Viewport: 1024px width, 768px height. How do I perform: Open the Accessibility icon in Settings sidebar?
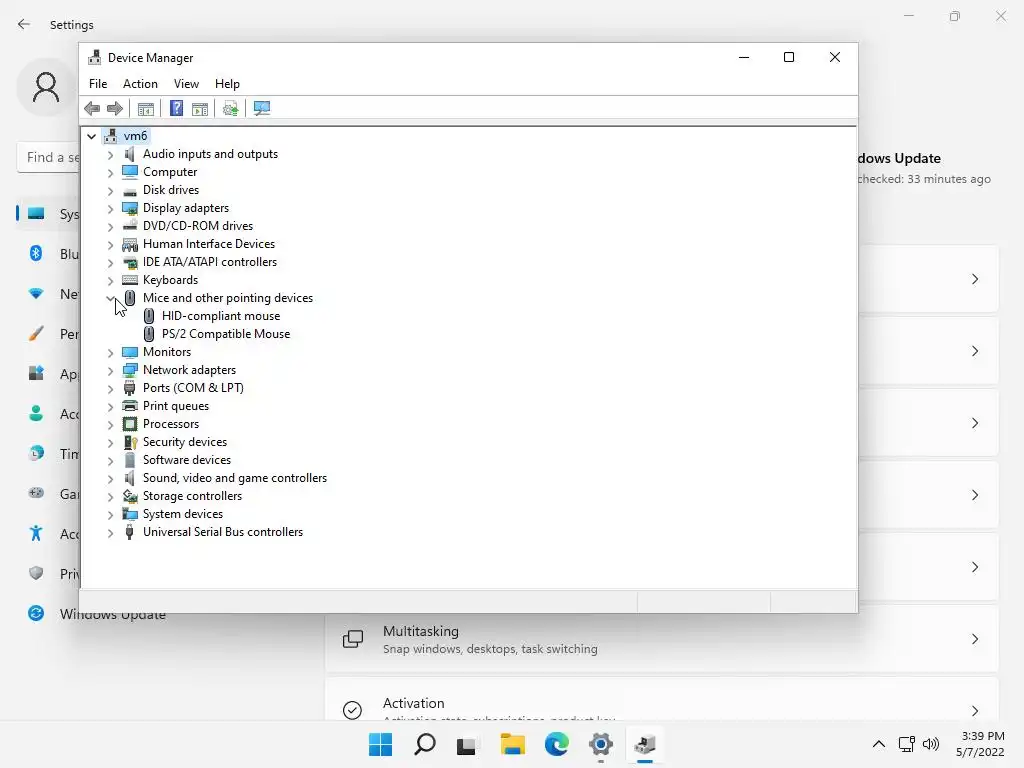[36, 534]
